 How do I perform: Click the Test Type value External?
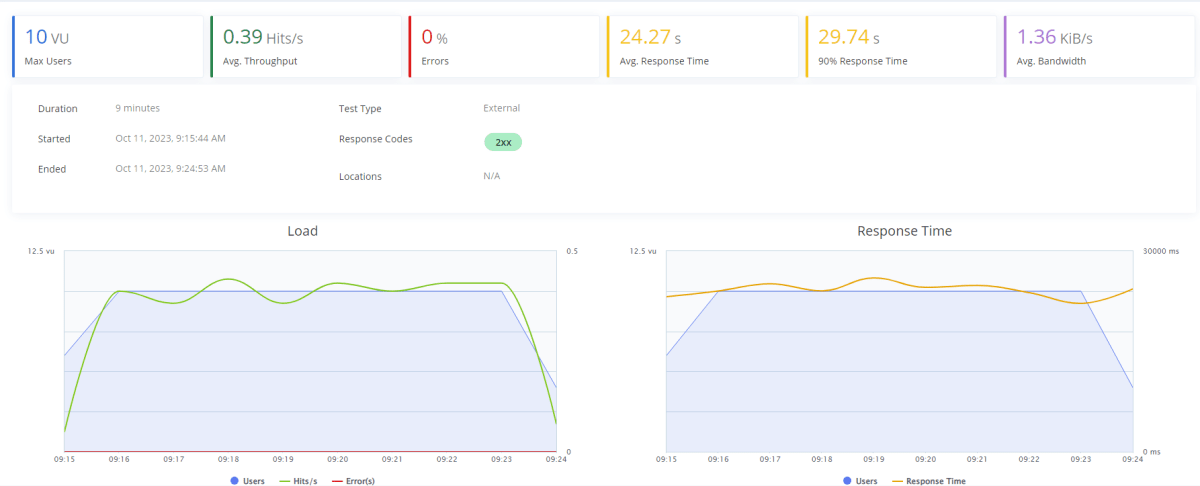point(502,108)
